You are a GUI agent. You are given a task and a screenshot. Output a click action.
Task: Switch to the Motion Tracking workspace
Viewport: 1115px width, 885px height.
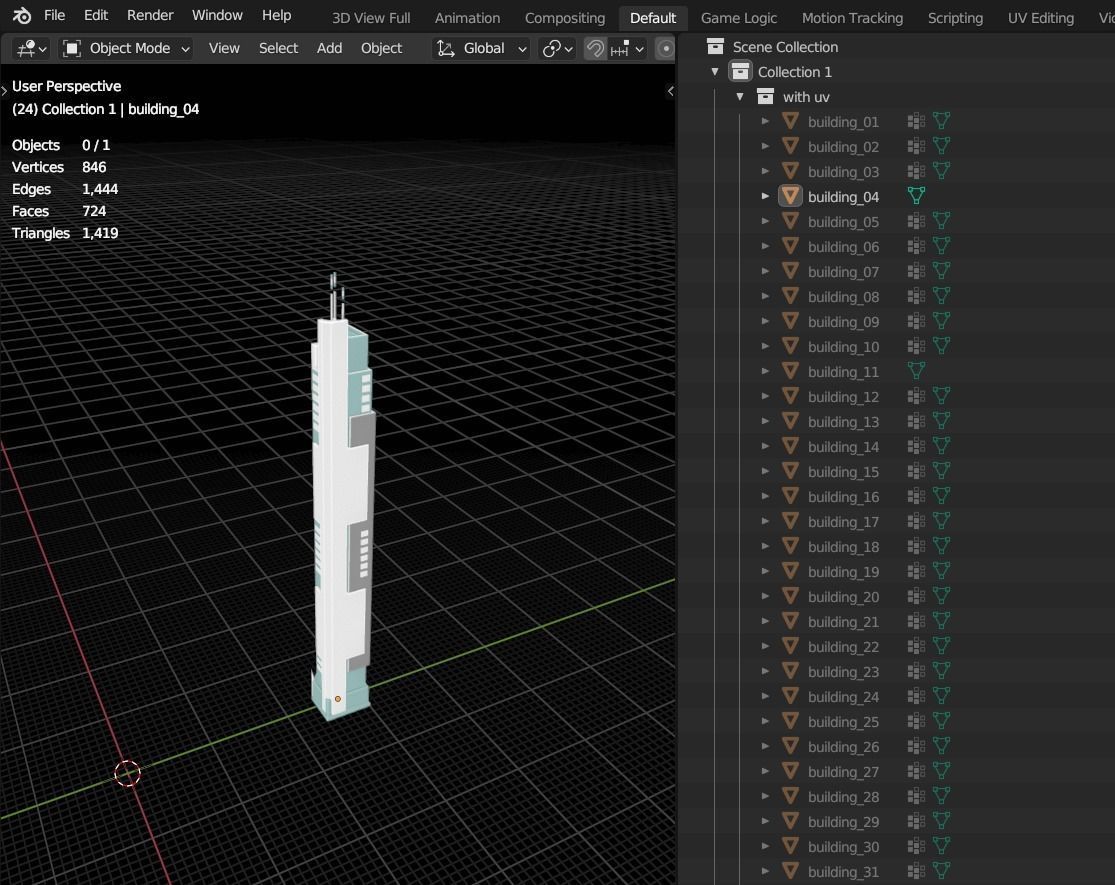coord(852,18)
